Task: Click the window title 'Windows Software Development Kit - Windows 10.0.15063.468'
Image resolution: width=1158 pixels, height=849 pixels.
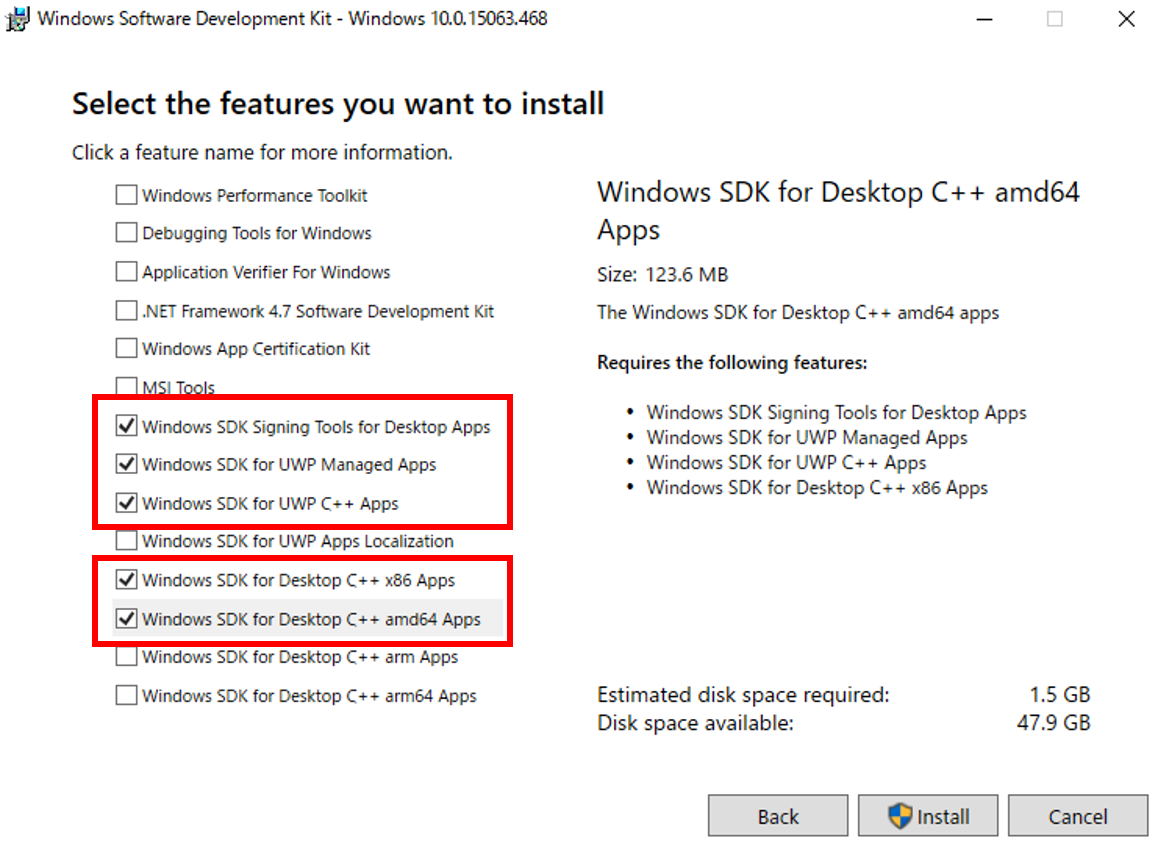Action: (x=292, y=18)
